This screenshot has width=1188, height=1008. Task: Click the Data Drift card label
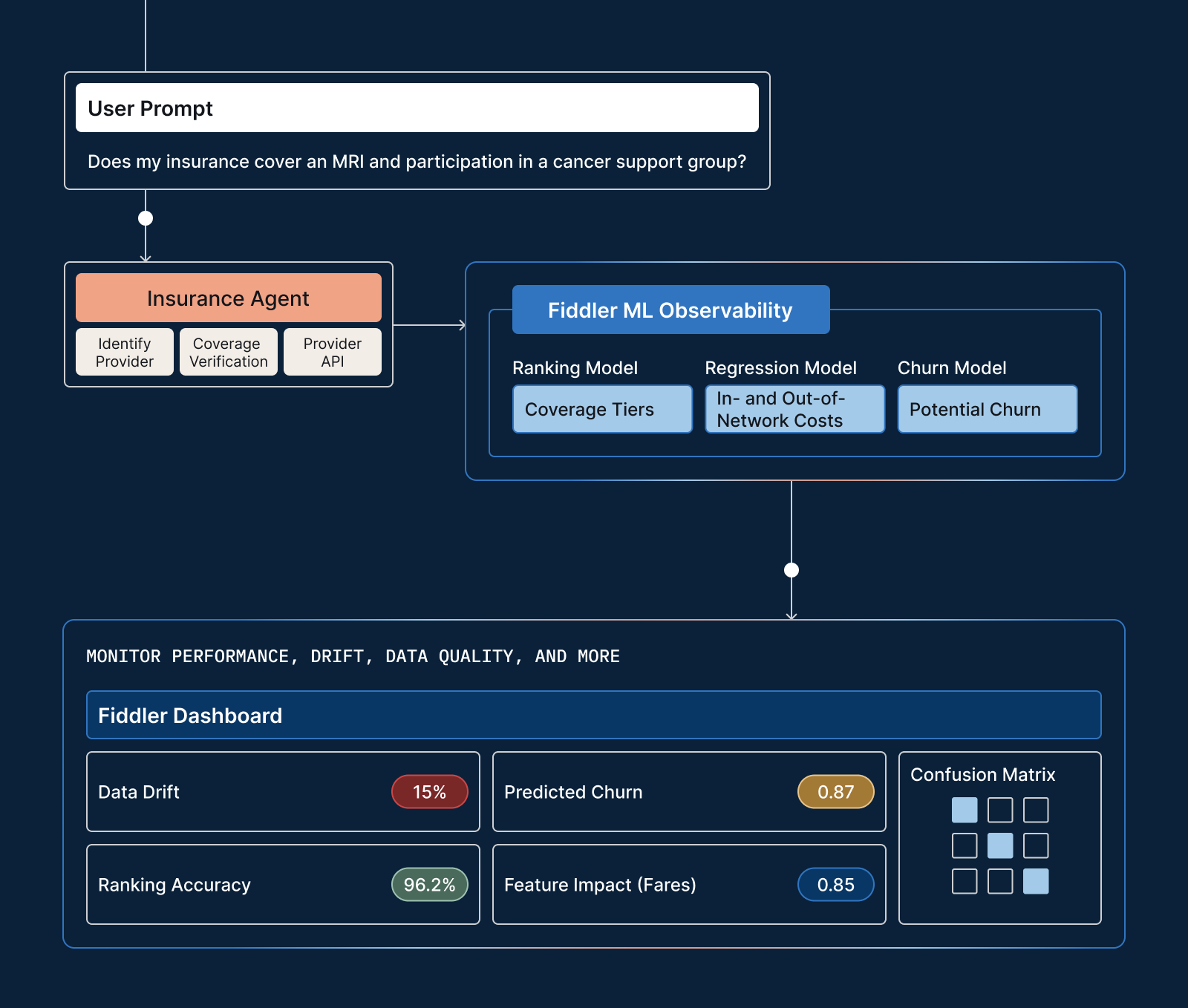139,792
